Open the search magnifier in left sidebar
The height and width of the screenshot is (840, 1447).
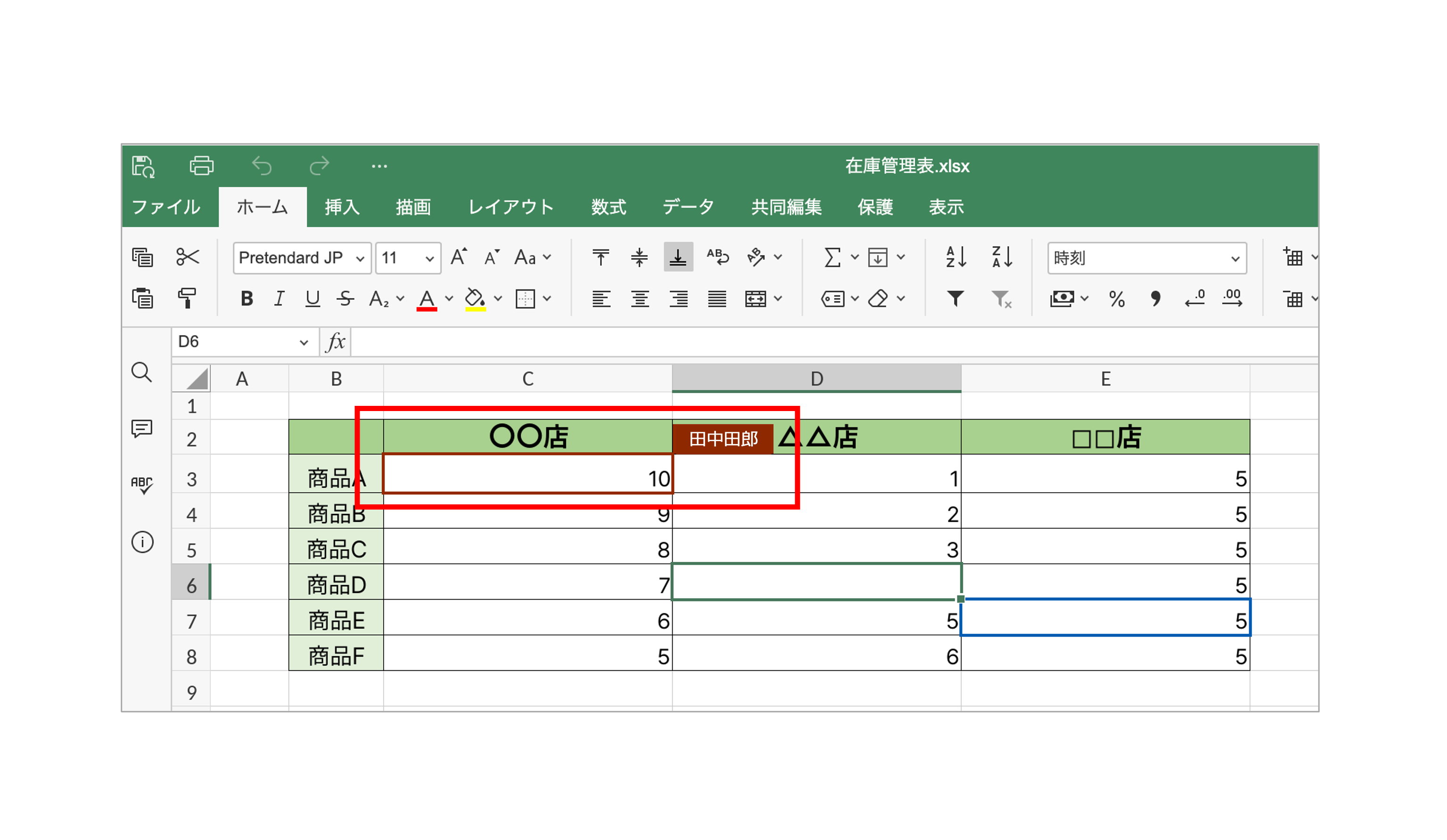point(141,372)
